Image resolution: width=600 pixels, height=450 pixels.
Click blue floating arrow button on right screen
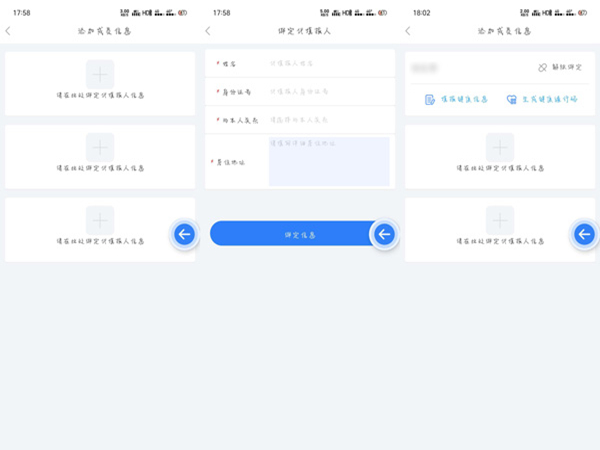click(584, 234)
